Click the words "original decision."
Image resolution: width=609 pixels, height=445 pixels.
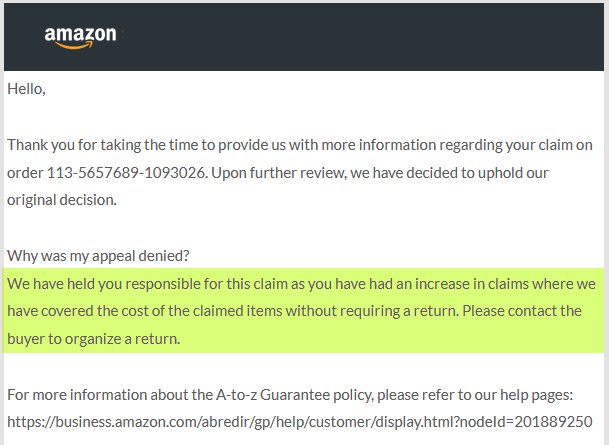[x=62, y=200]
